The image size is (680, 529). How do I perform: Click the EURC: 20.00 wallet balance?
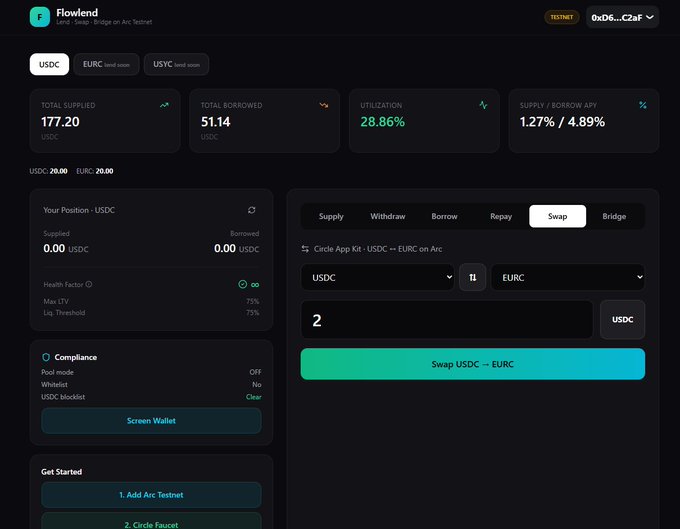95,171
